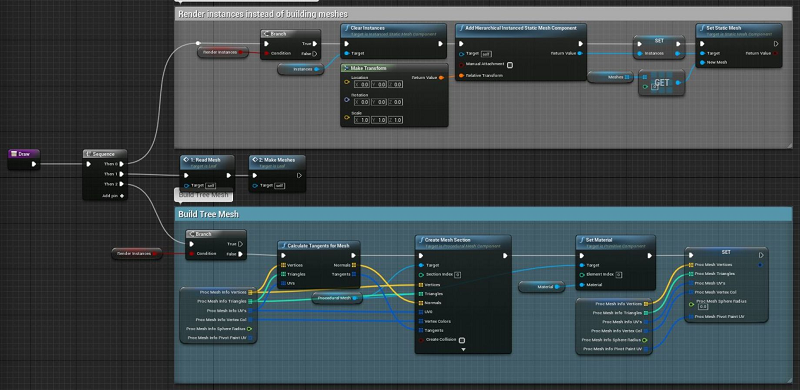
Task: Click the Calculate Tangents Normals output pin
Action: click(x=354, y=265)
